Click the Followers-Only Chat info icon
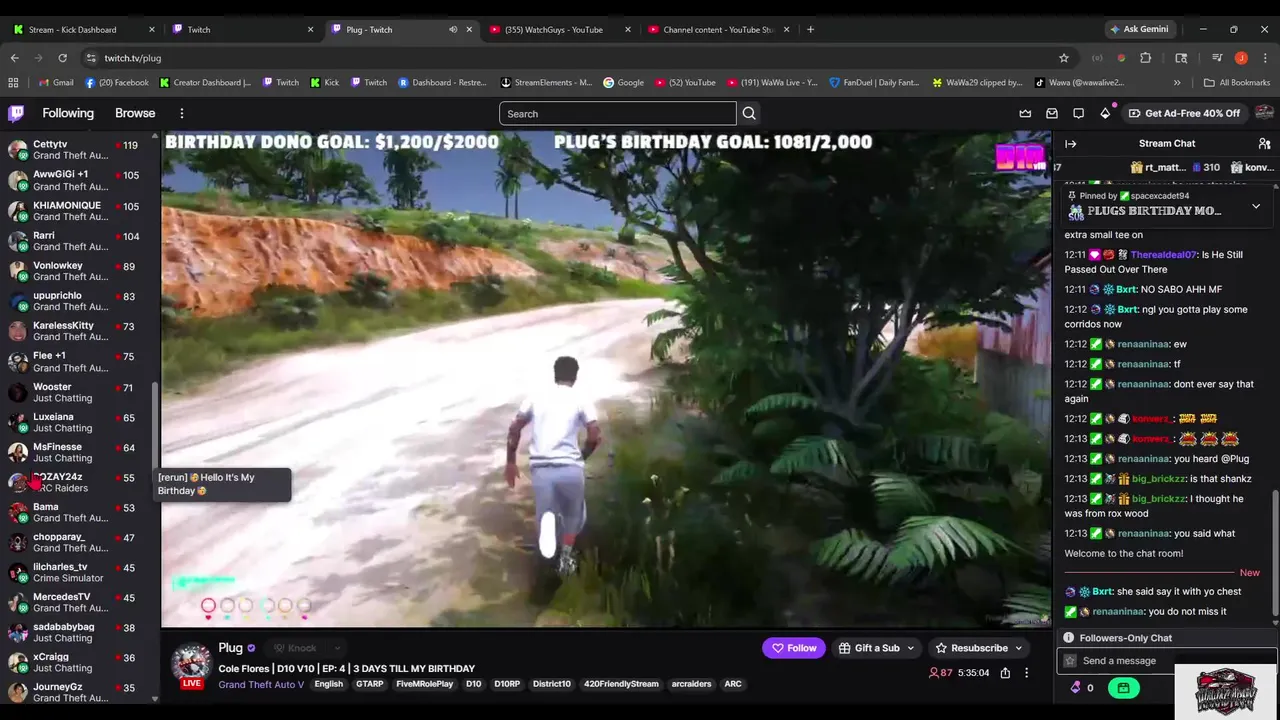1280x720 pixels. 1069,638
